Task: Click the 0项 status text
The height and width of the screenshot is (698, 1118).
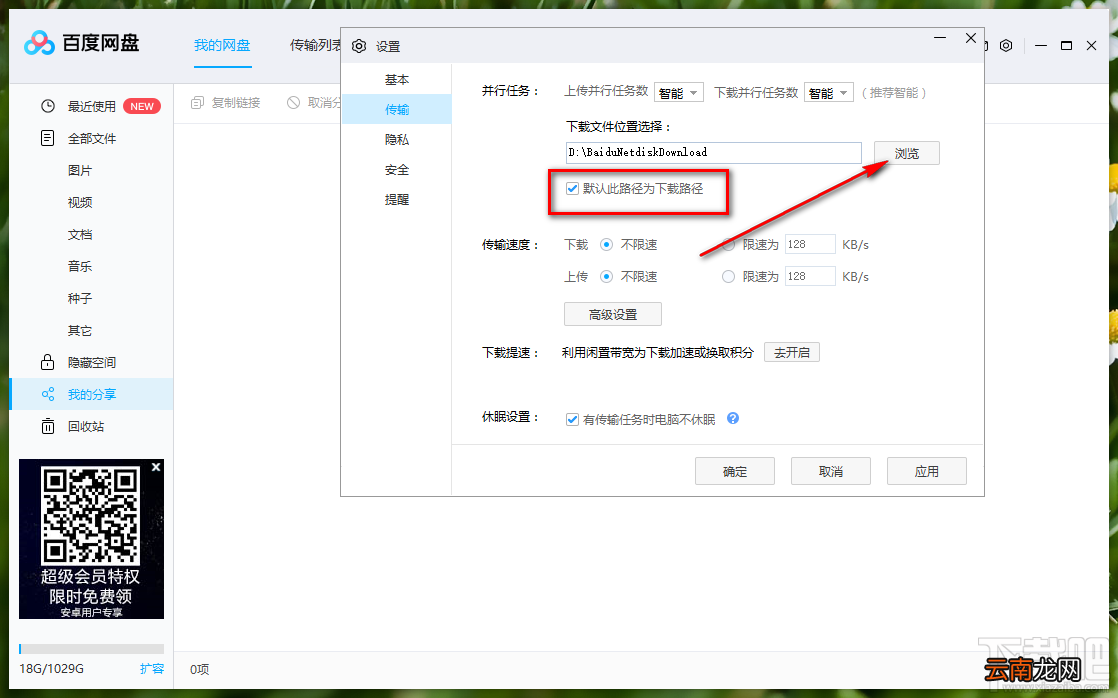Action: (200, 669)
